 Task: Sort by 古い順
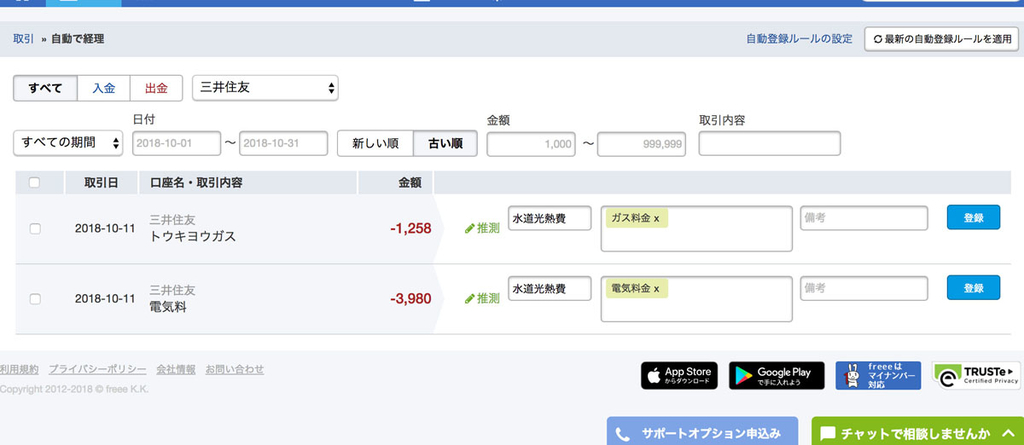445,144
